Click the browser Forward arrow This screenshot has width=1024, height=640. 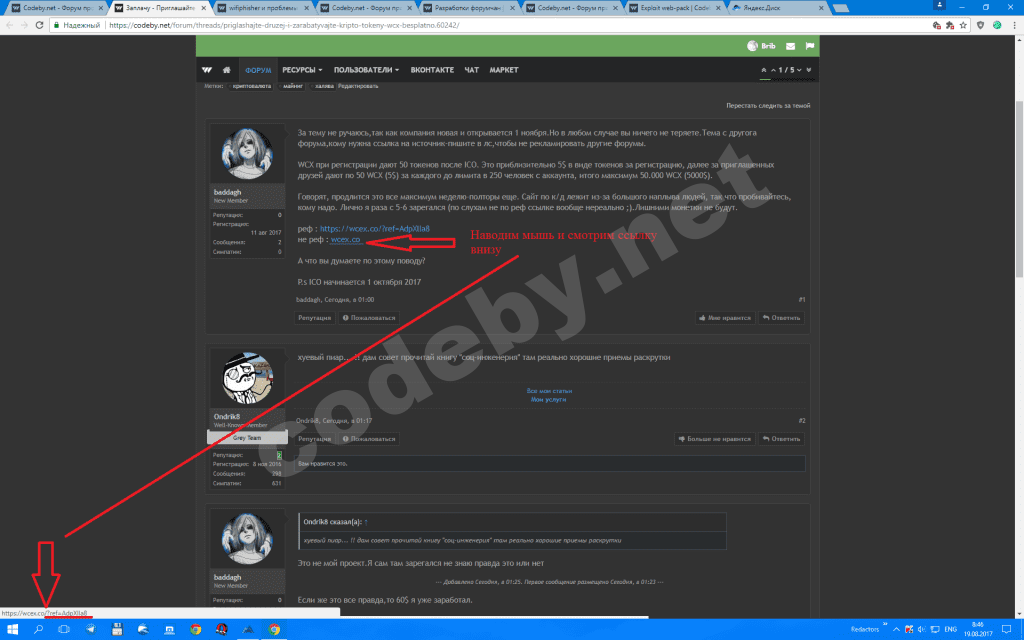24,25
